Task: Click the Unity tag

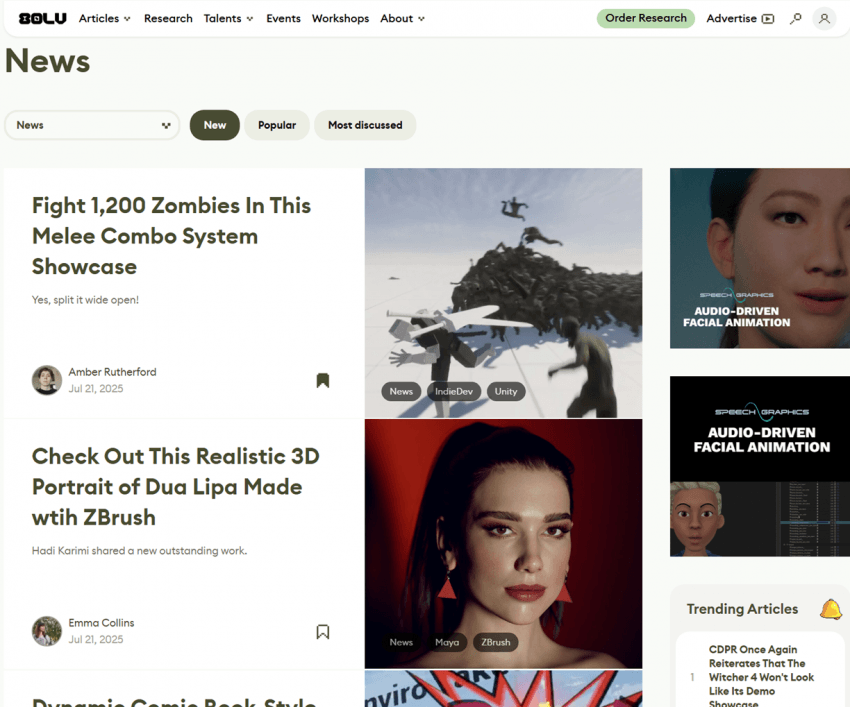Action: (506, 391)
